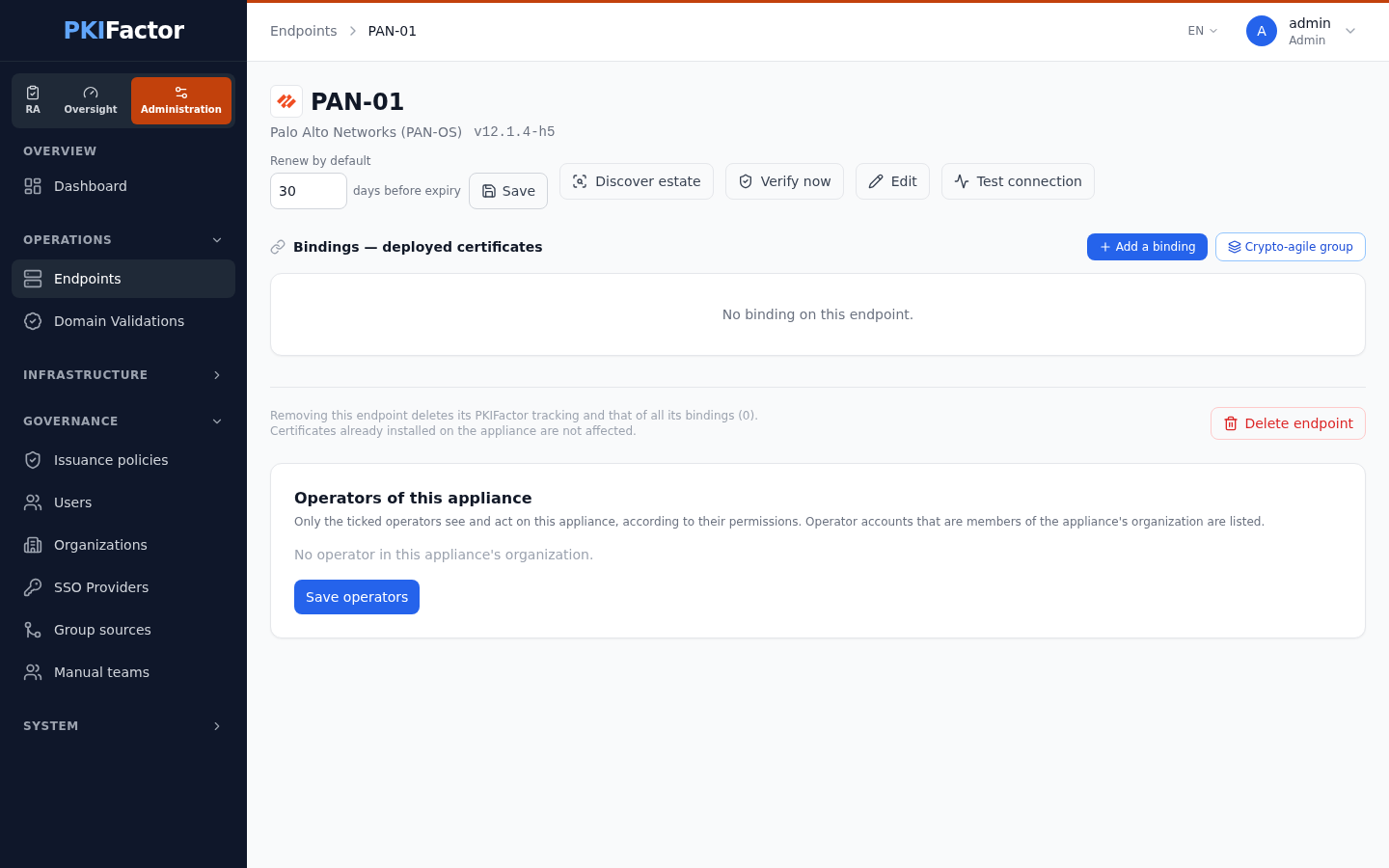The width and height of the screenshot is (1389, 868).
Task: Click the admin avatar circle
Action: (x=1262, y=31)
